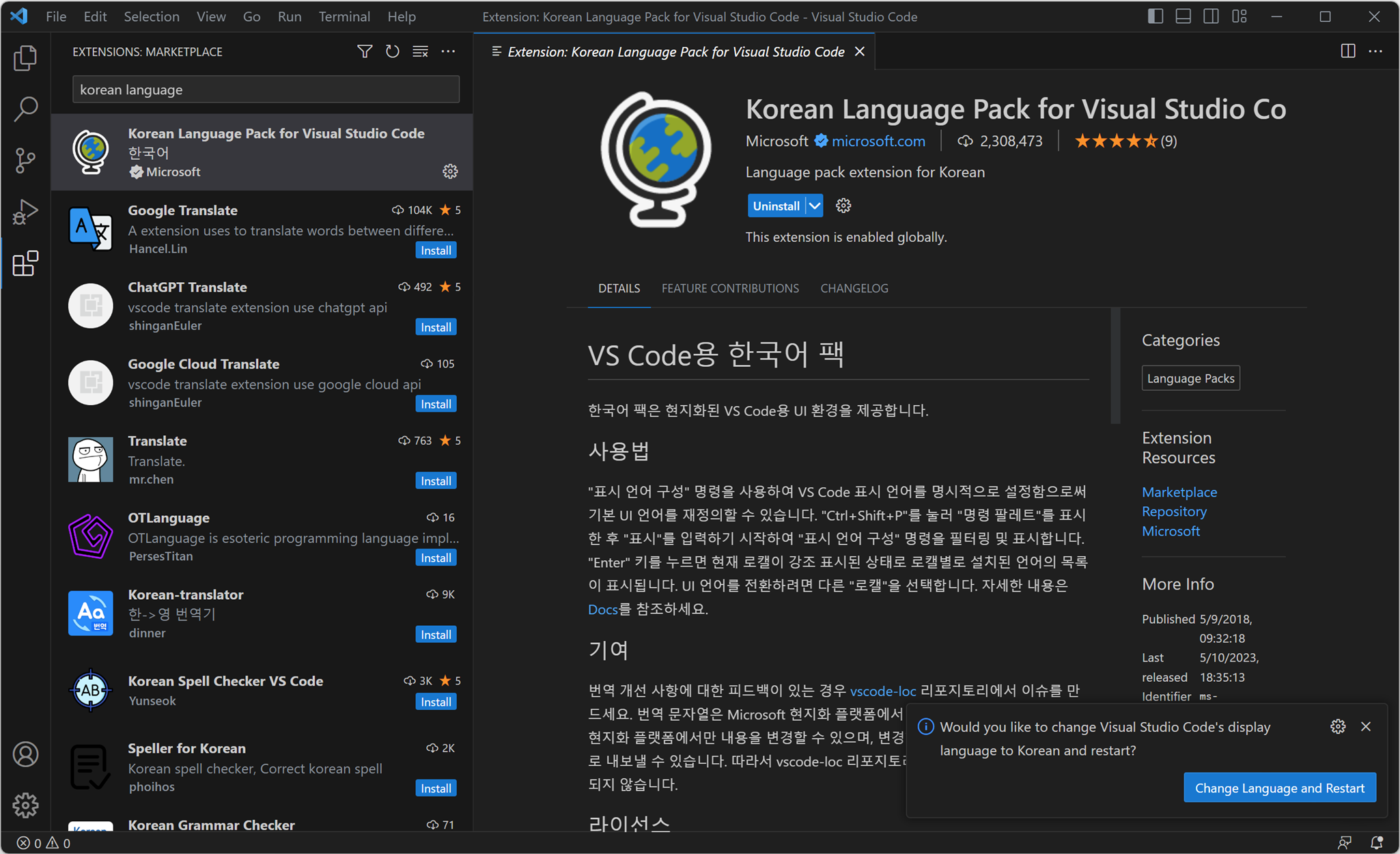1400x854 pixels.
Task: Refresh the extensions list
Action: [392, 51]
